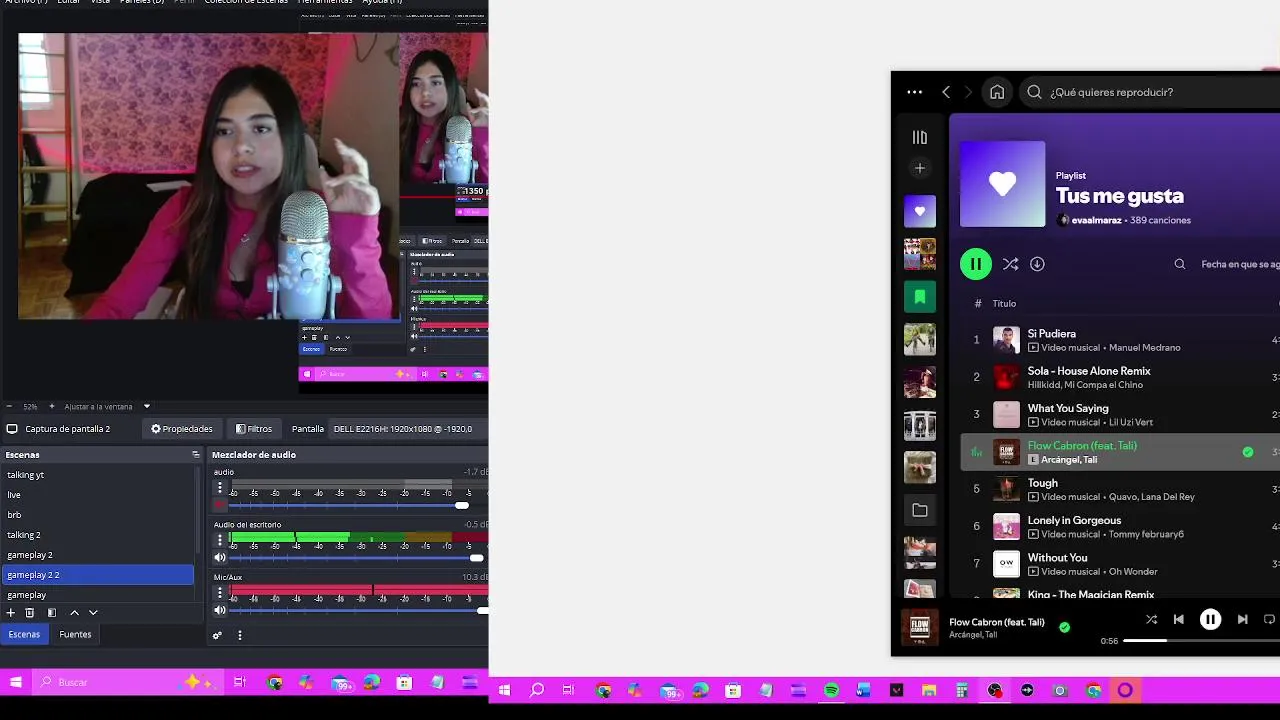Open Liked Songs from Spotify sidebar
1280x720 pixels.
coord(920,211)
